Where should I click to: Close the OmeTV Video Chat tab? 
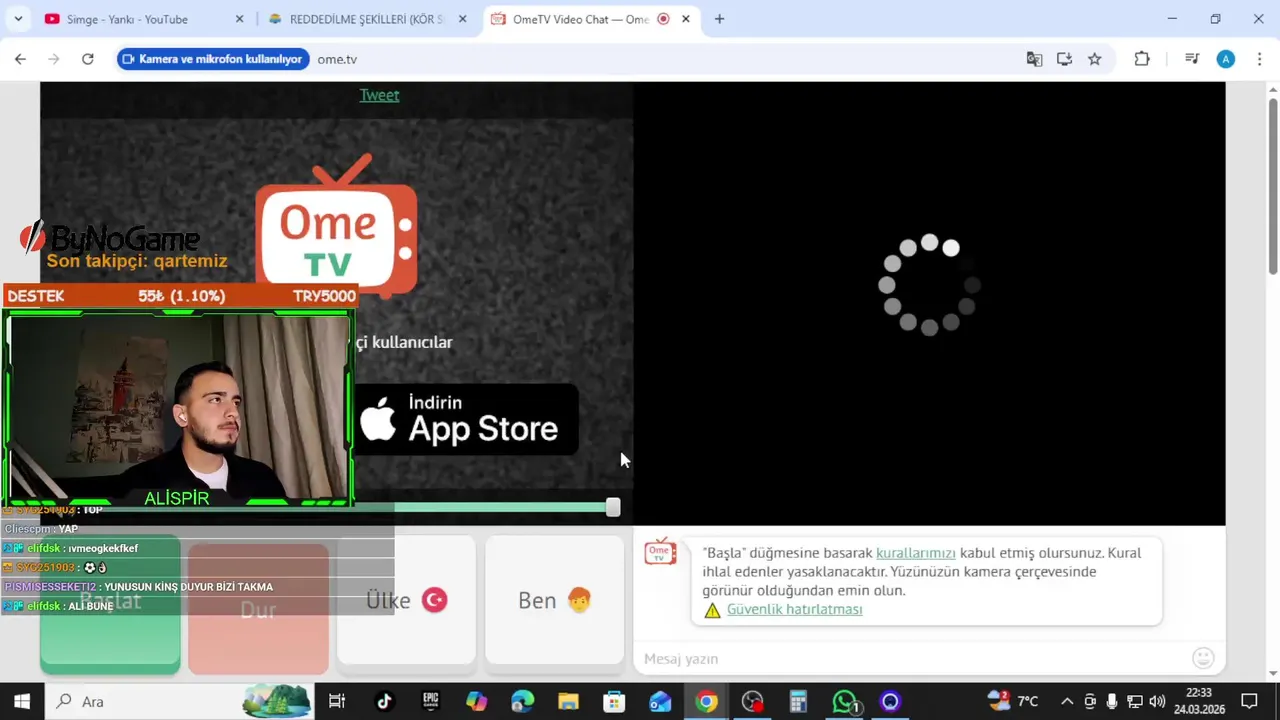pos(686,19)
